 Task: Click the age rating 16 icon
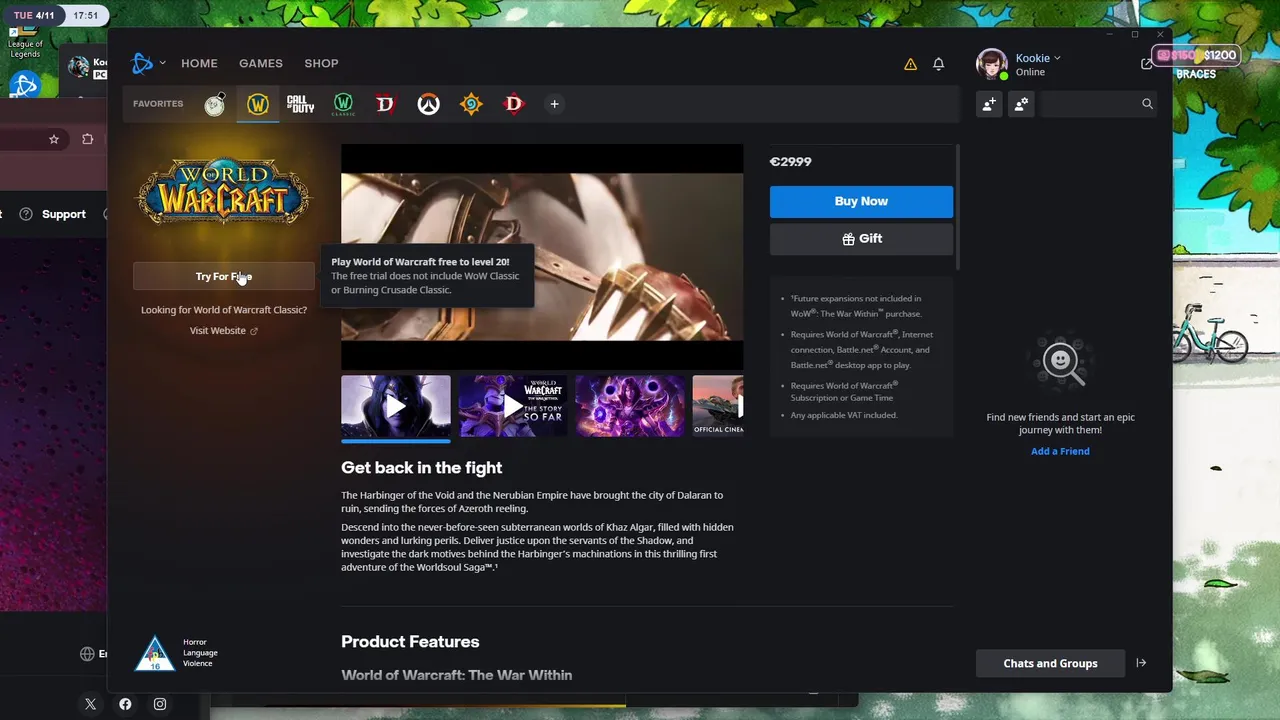click(x=154, y=653)
